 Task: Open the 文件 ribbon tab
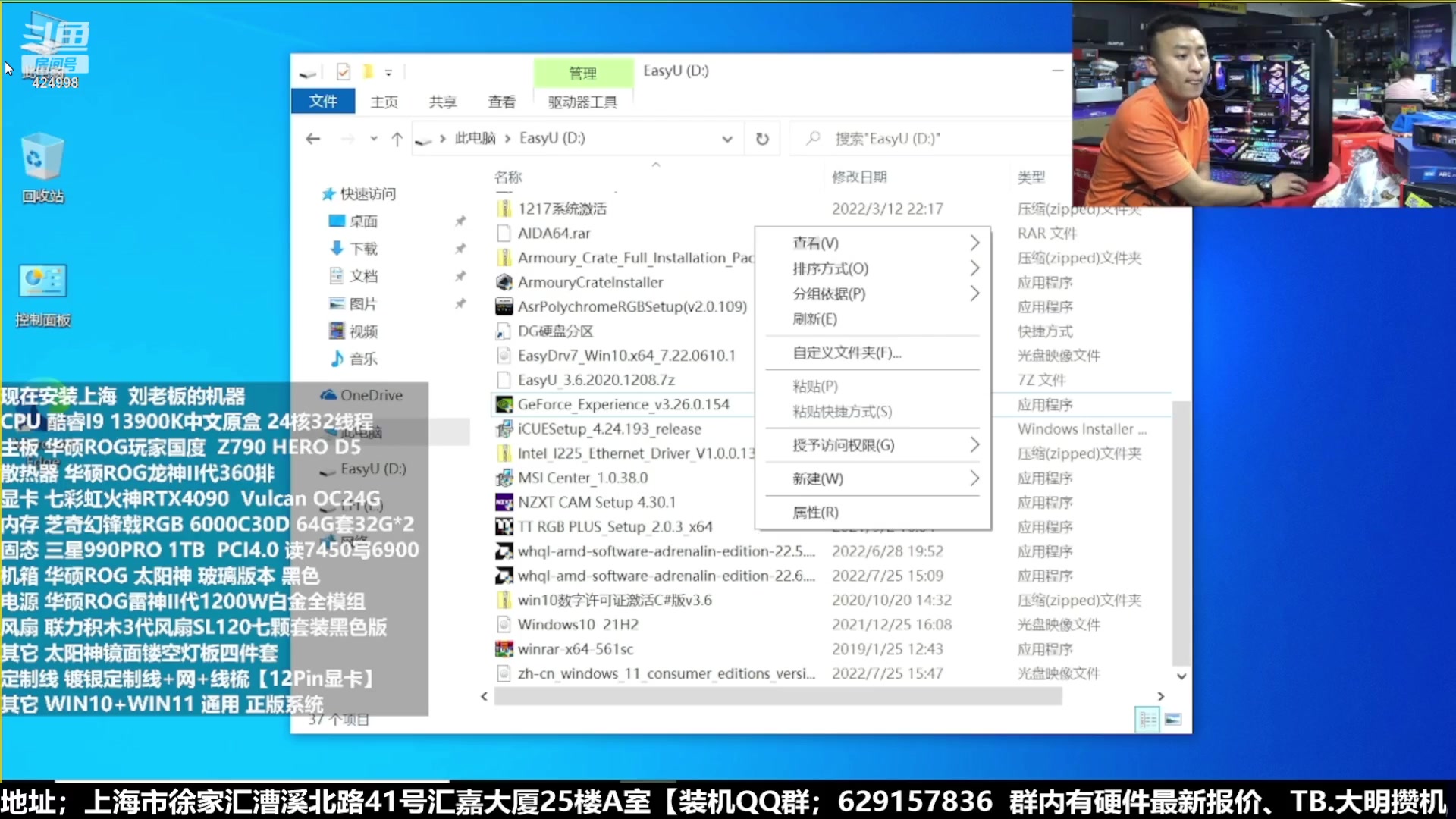323,102
